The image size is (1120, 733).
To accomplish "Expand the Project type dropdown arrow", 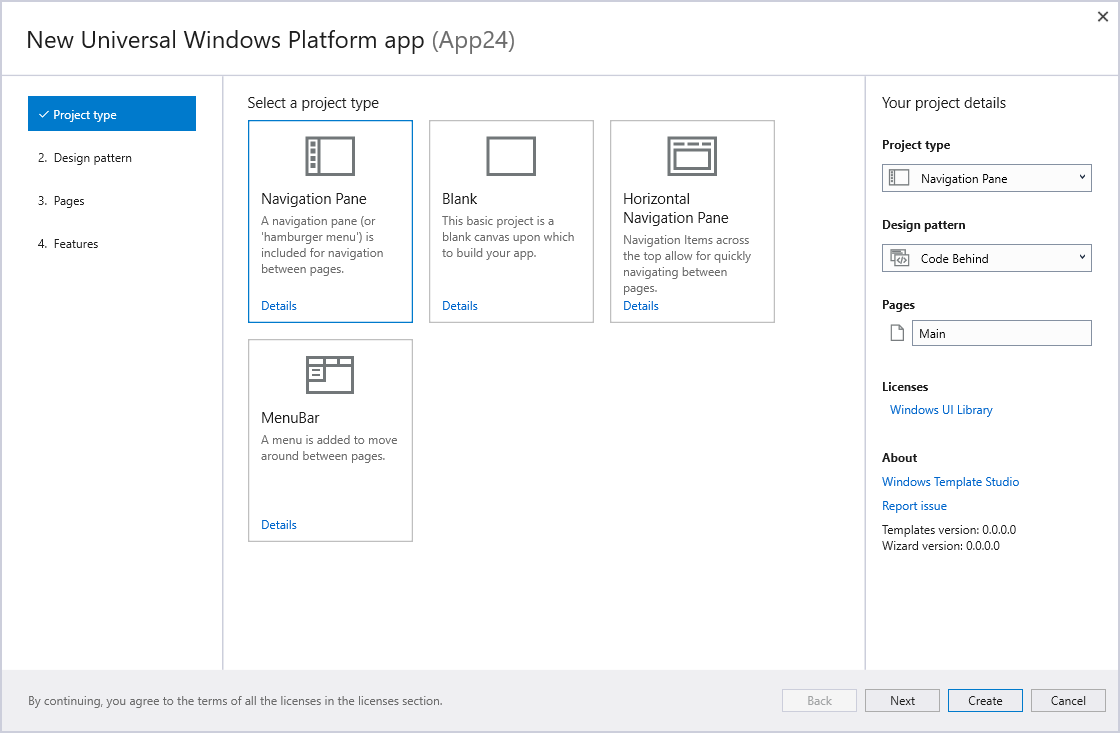I will pos(1082,177).
